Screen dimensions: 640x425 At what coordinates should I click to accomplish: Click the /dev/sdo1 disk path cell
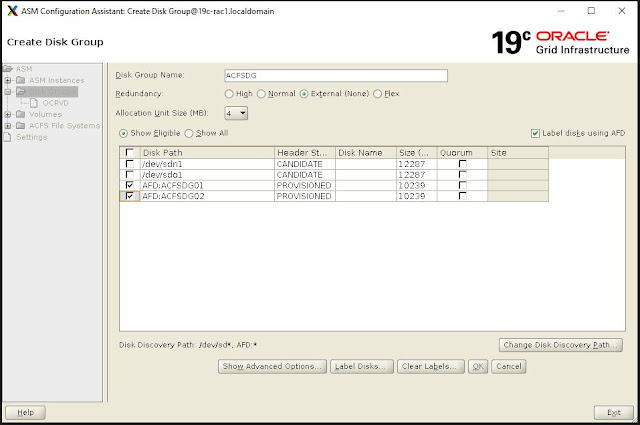point(207,175)
